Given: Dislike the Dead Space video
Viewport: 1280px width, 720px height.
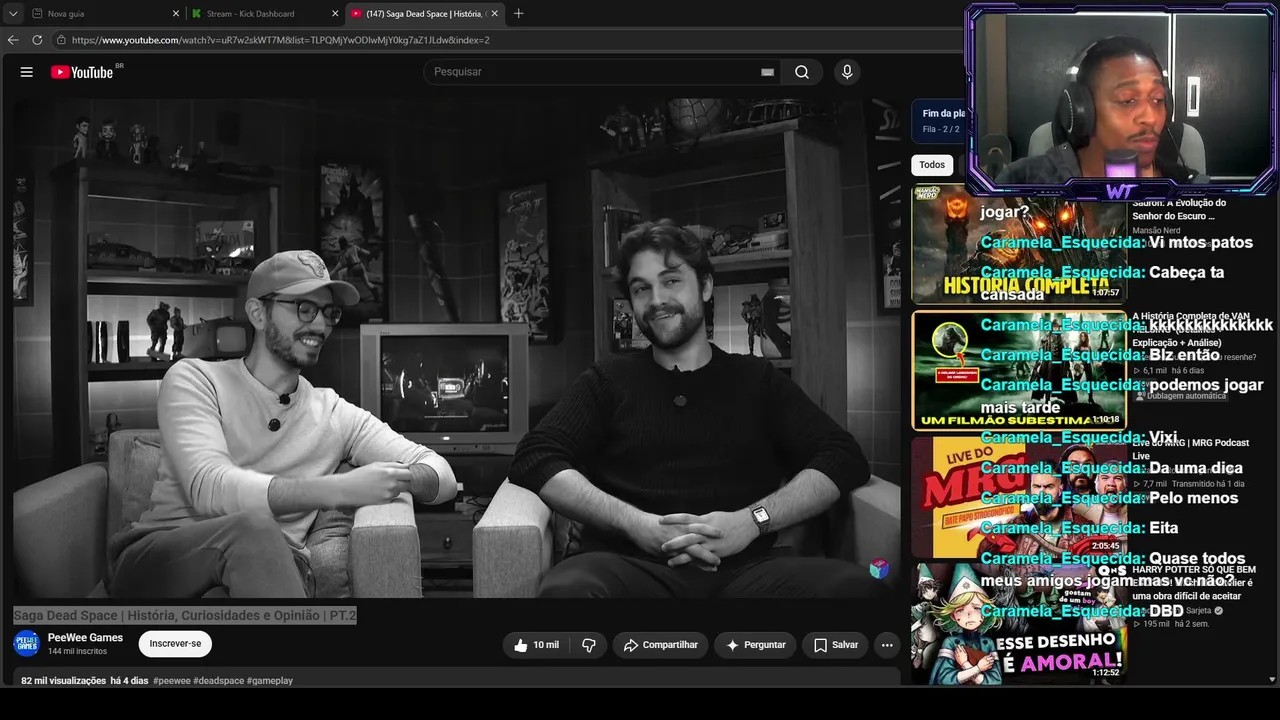Looking at the screenshot, I should pos(589,645).
